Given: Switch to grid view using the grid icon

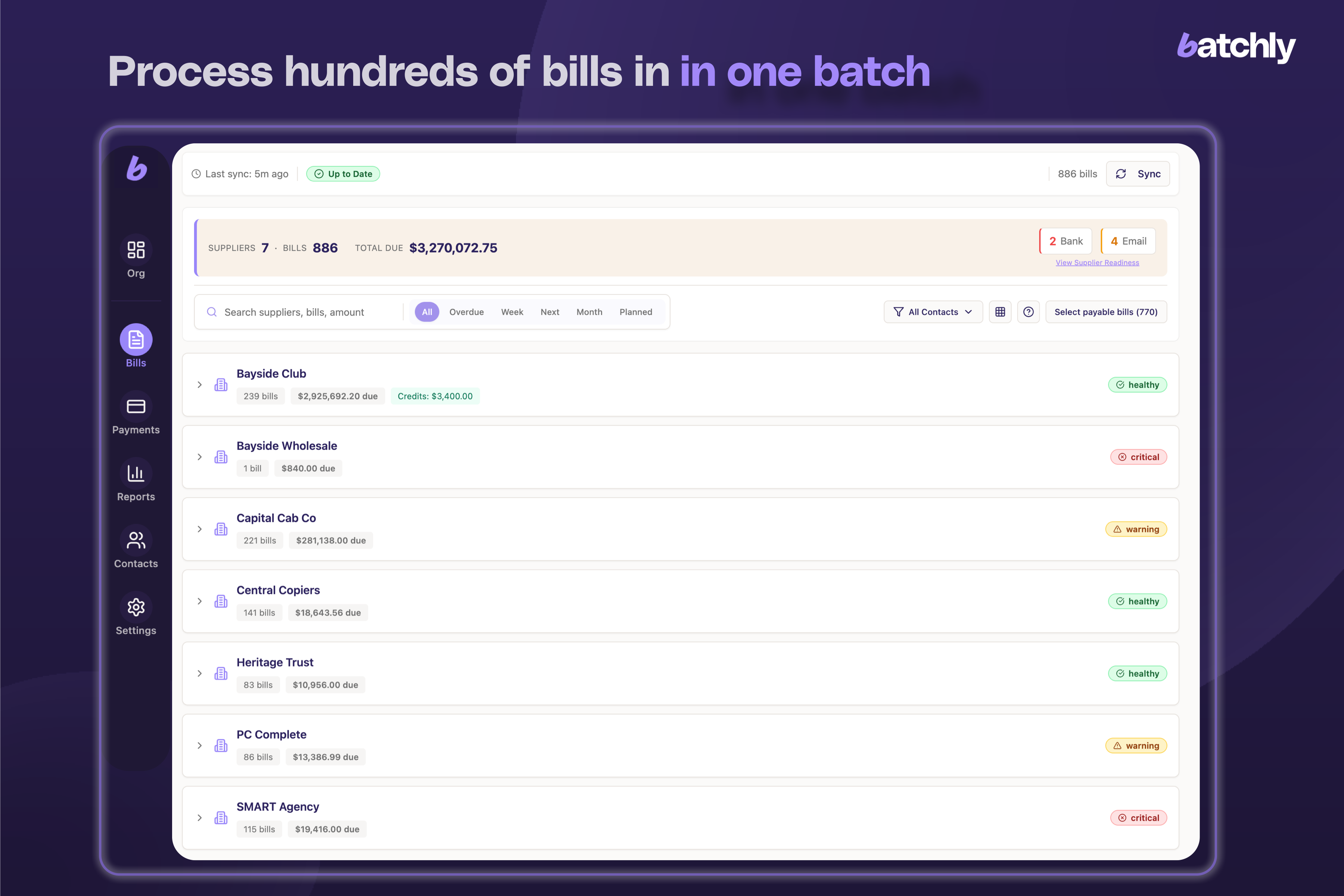Looking at the screenshot, I should [1000, 311].
